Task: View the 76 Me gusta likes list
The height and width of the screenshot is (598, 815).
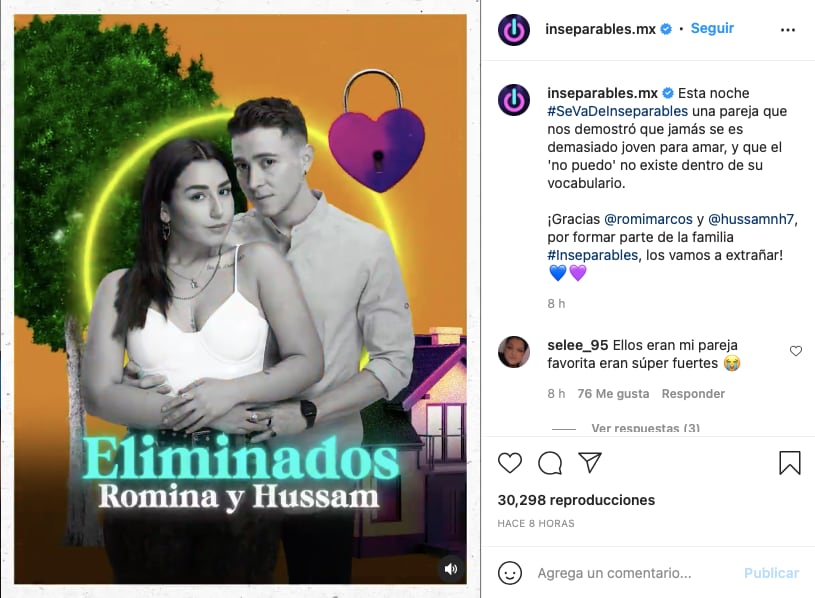Action: (613, 394)
